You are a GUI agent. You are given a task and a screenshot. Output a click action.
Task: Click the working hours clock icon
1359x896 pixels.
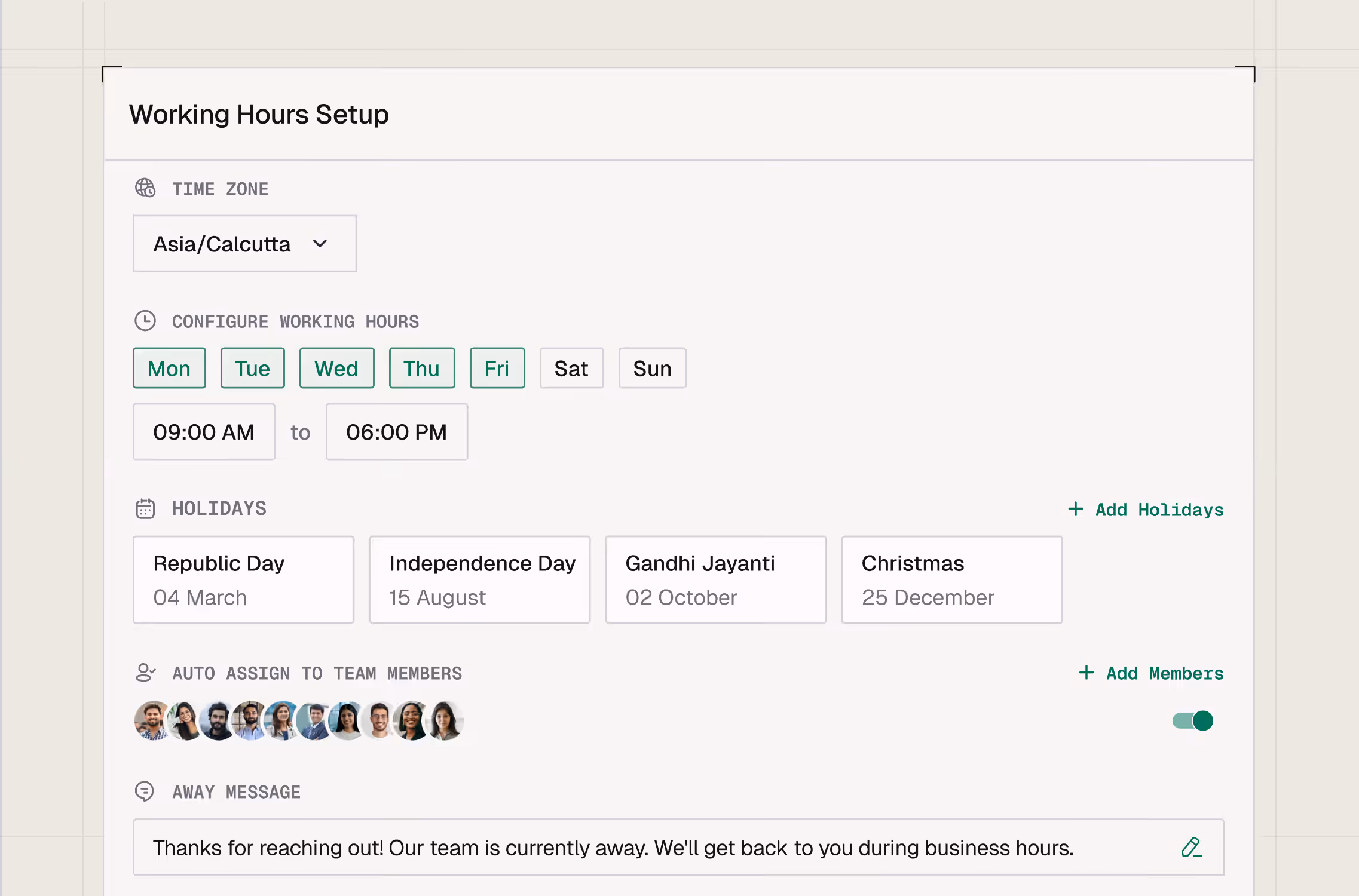point(145,321)
